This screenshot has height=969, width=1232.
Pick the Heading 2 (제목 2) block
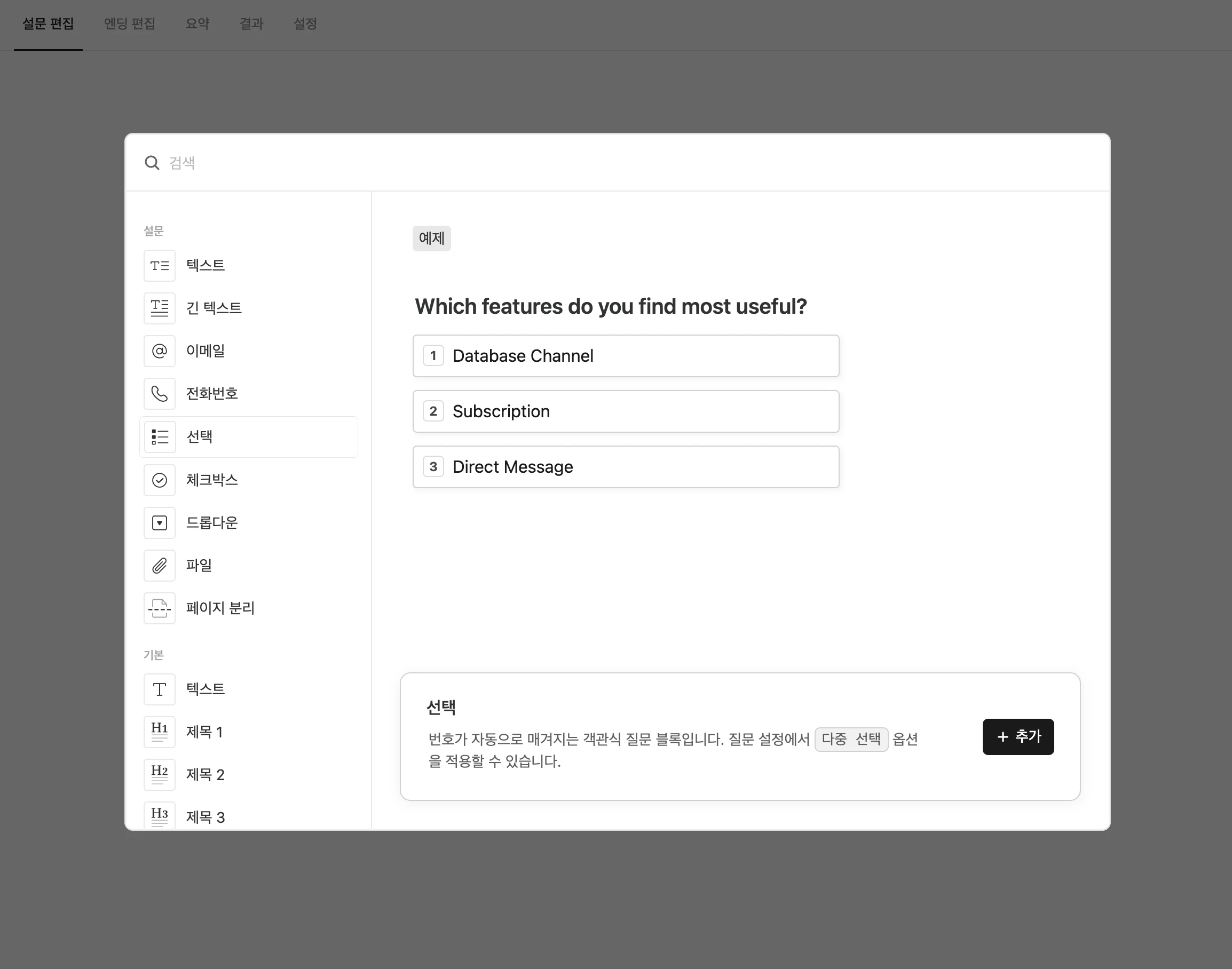point(160,774)
